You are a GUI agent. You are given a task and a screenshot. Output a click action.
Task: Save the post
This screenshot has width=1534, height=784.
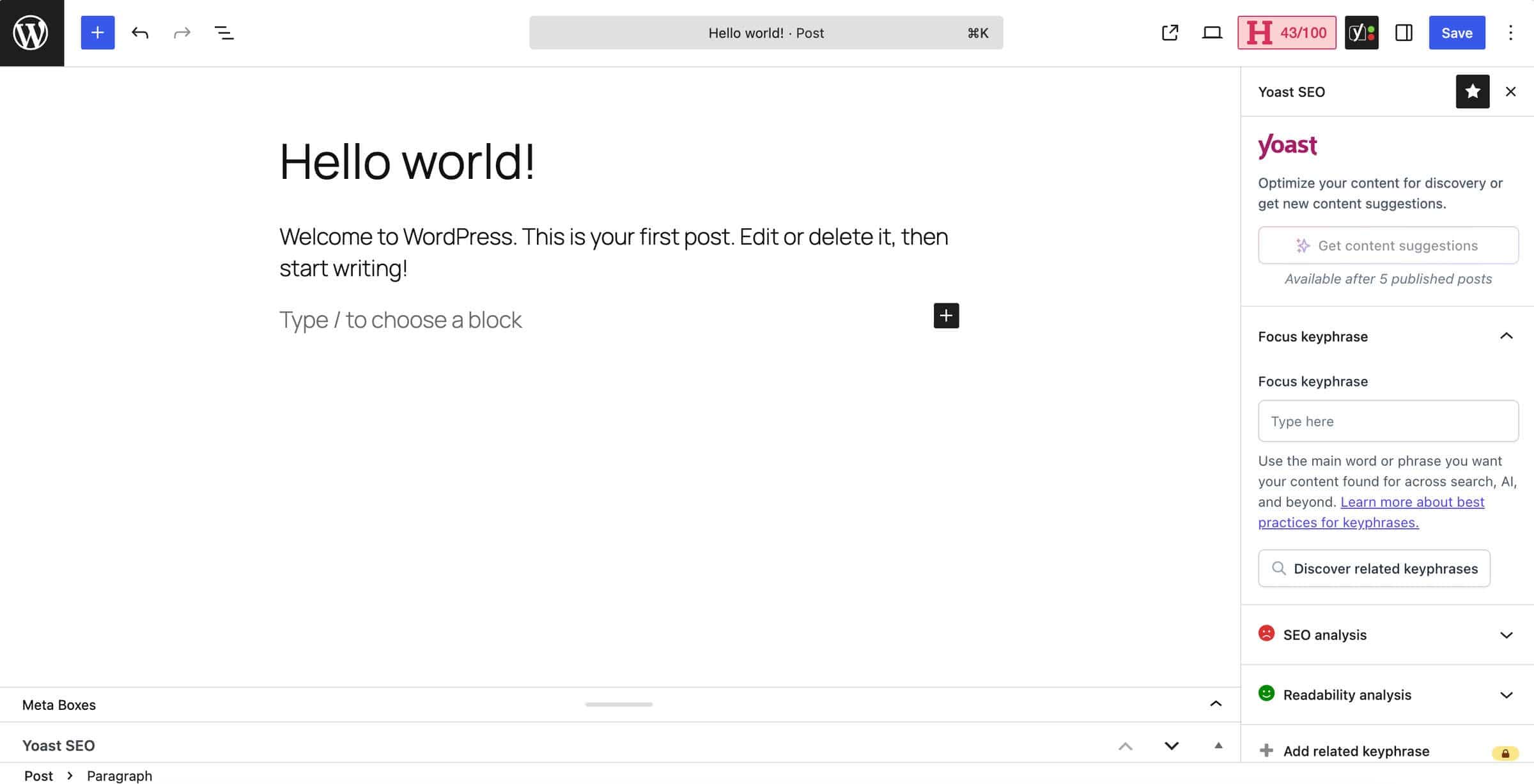1457,33
